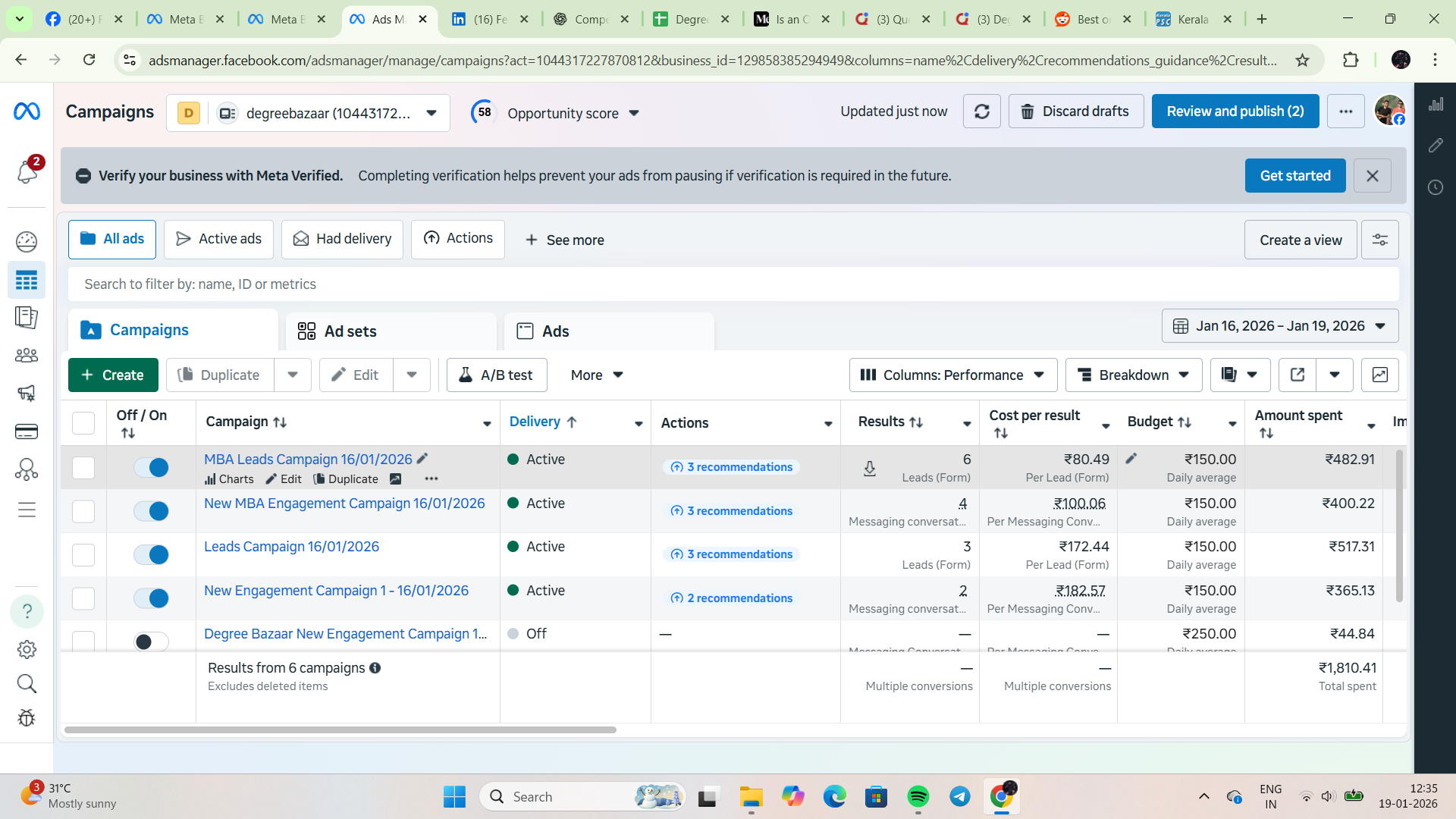Click the sidebar search magnifier icon
This screenshot has height=819, width=1456.
point(27,684)
